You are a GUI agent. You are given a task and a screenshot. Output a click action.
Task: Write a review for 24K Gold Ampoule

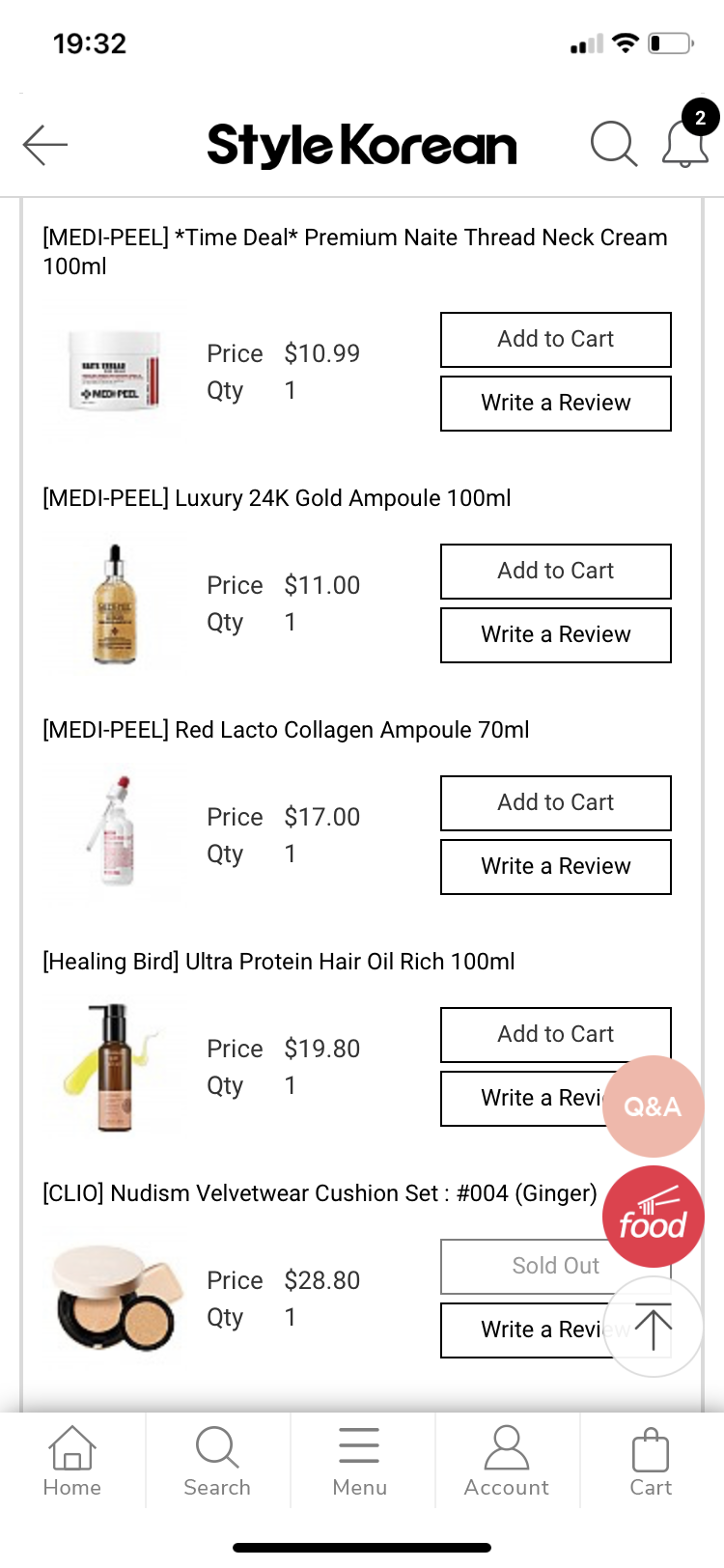click(x=556, y=635)
